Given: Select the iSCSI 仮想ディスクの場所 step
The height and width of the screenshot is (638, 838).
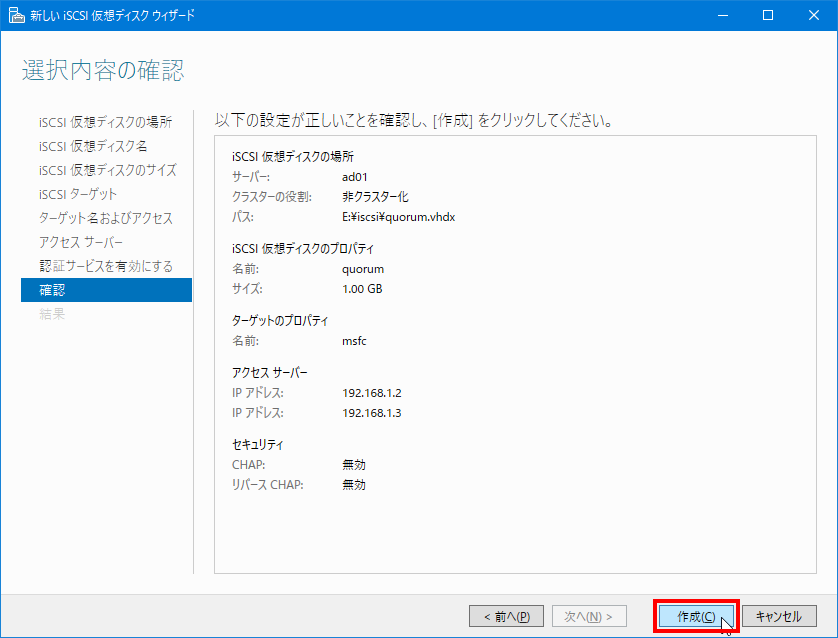Looking at the screenshot, I should pos(106,122).
